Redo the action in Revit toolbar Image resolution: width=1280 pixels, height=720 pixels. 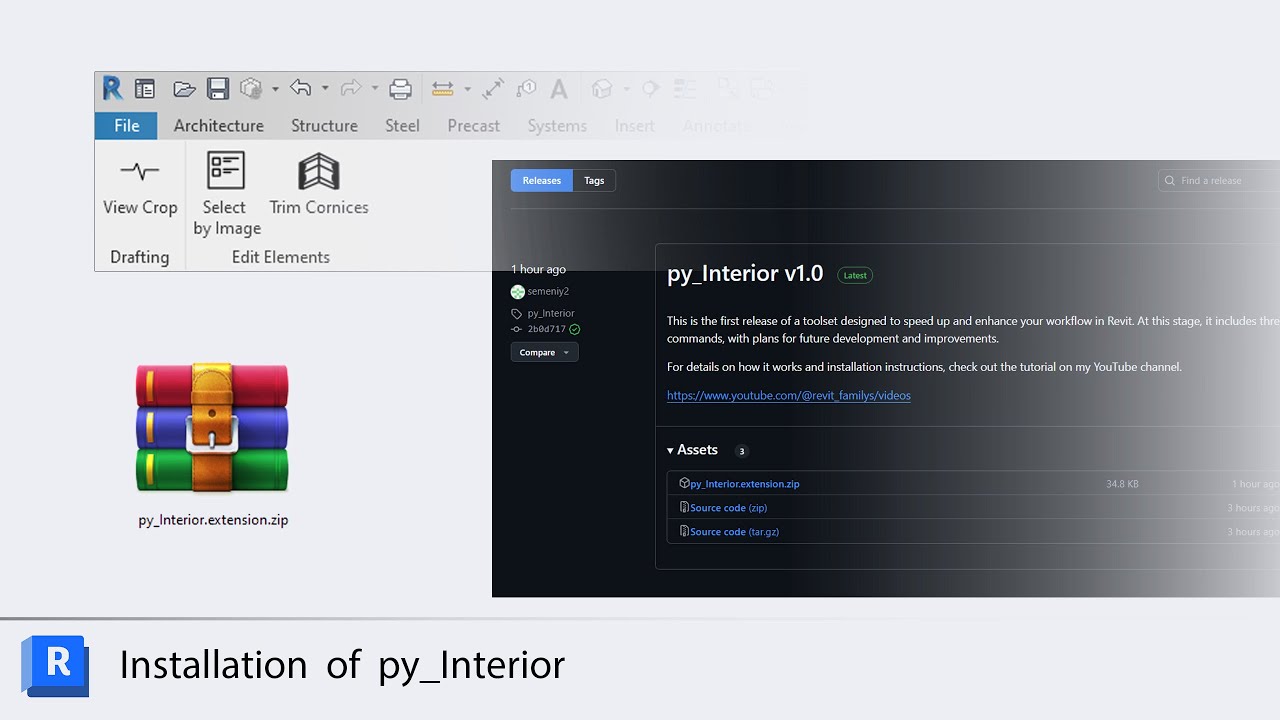pyautogui.click(x=350, y=88)
